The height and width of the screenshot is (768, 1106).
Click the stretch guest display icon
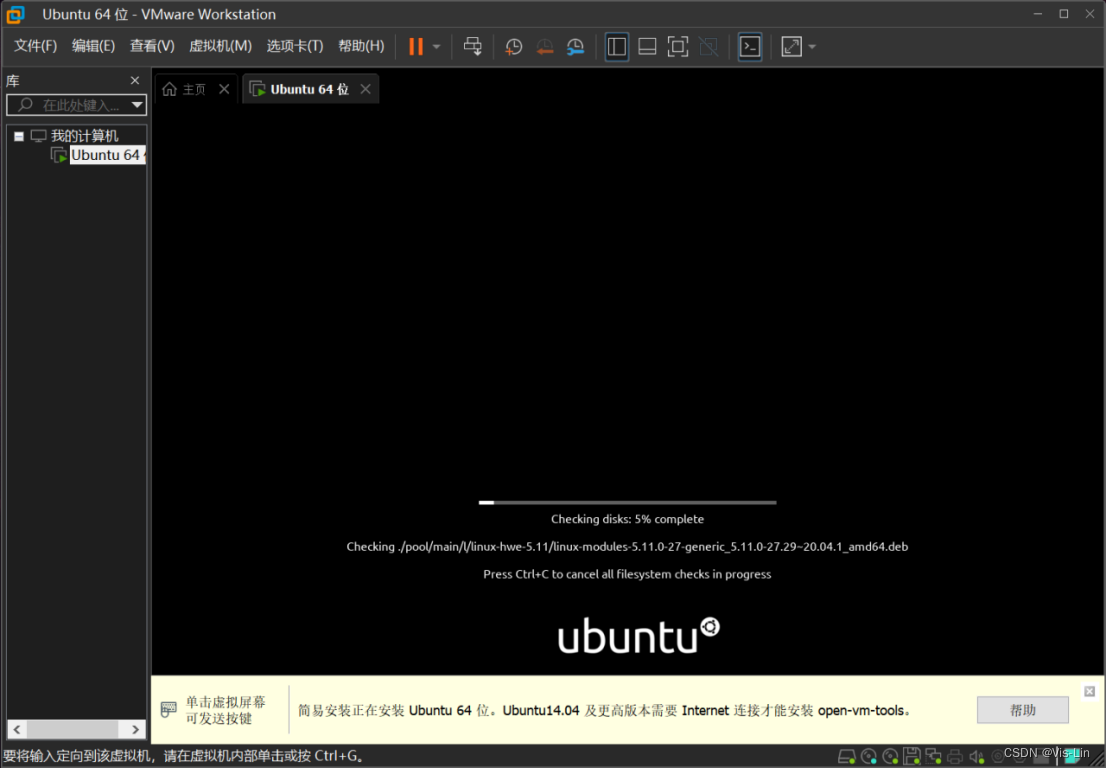791,47
